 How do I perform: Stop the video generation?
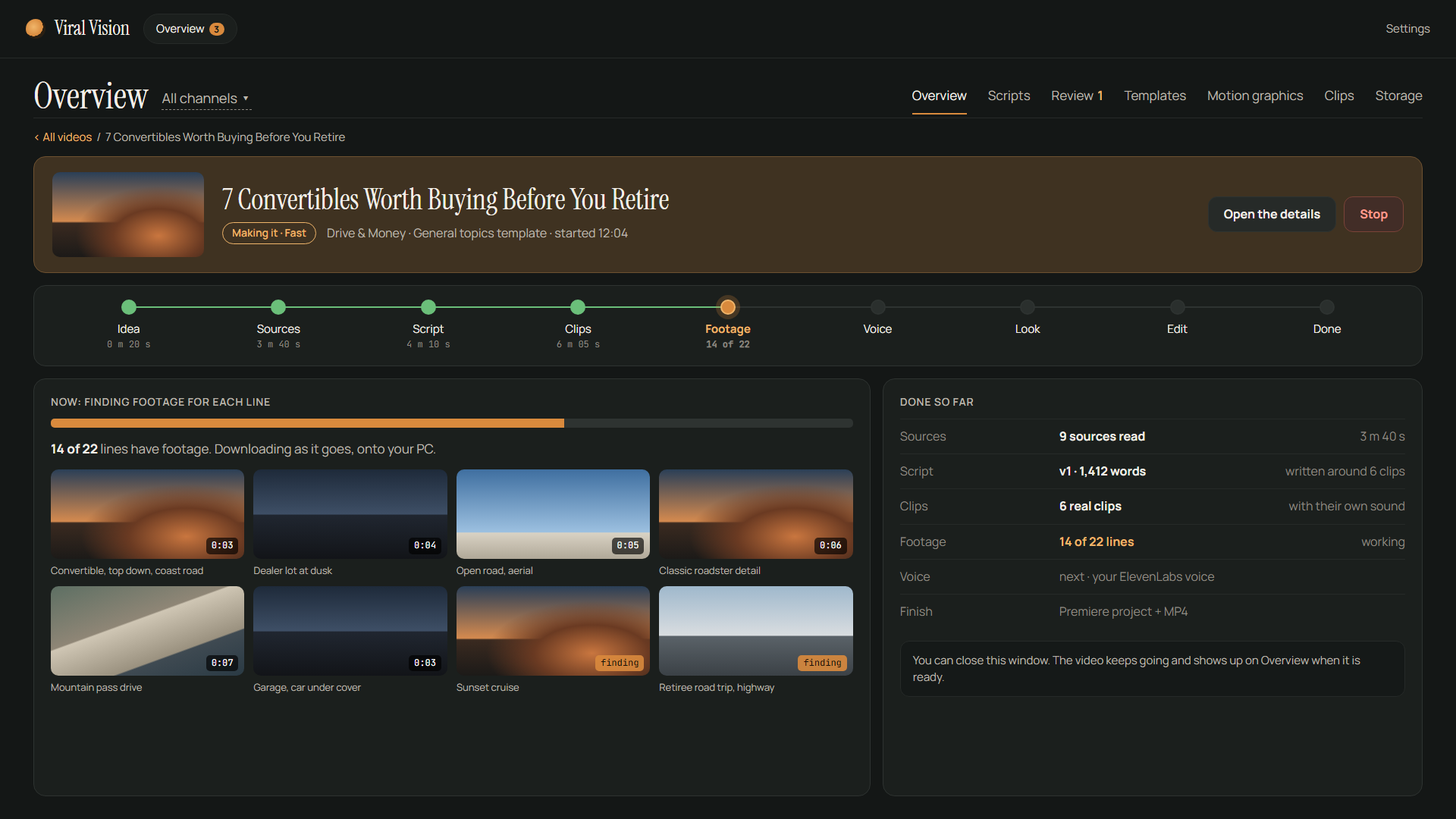point(1373,215)
